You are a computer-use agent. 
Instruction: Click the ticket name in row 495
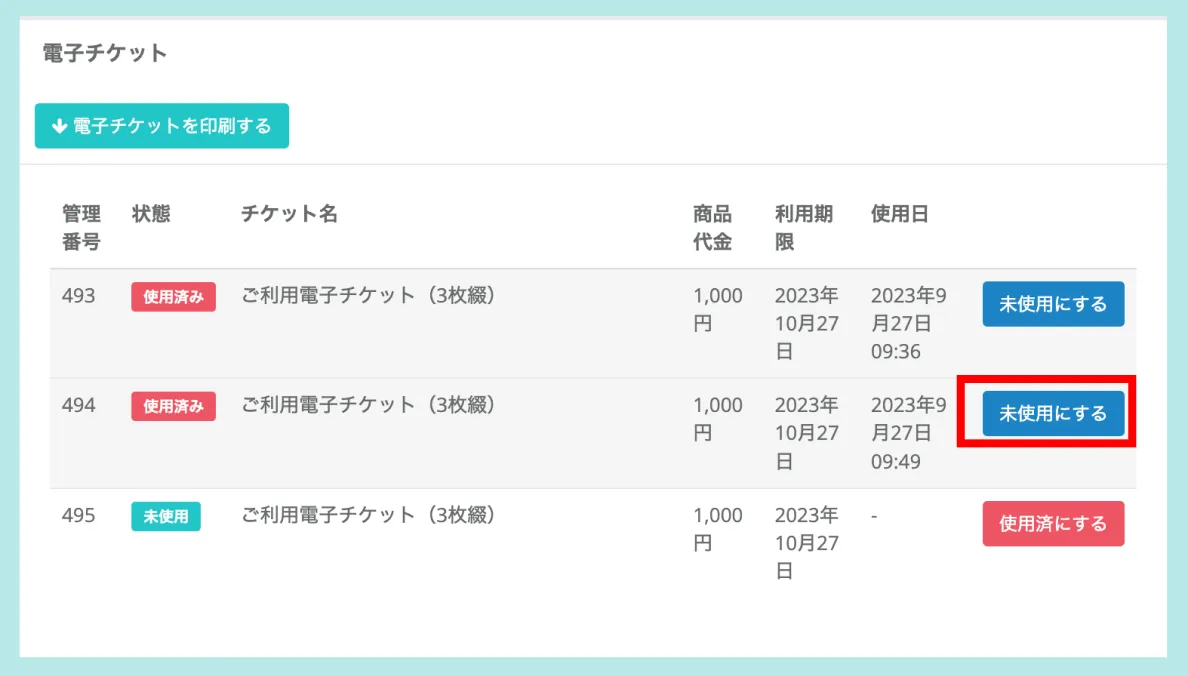[x=369, y=515]
